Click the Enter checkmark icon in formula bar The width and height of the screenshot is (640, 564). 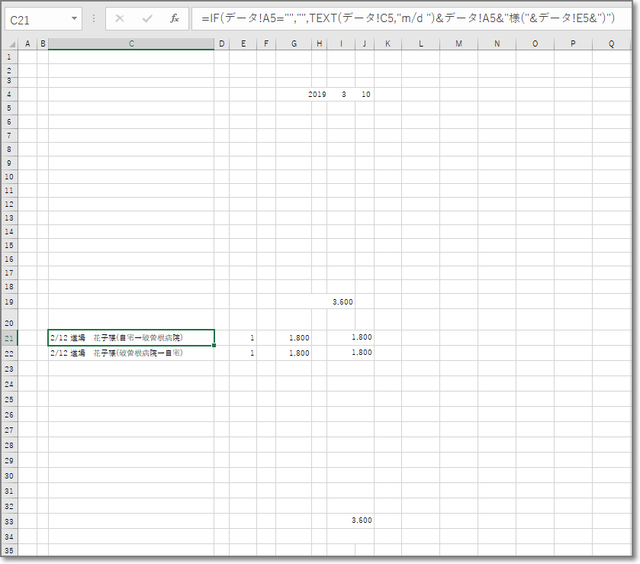146,19
